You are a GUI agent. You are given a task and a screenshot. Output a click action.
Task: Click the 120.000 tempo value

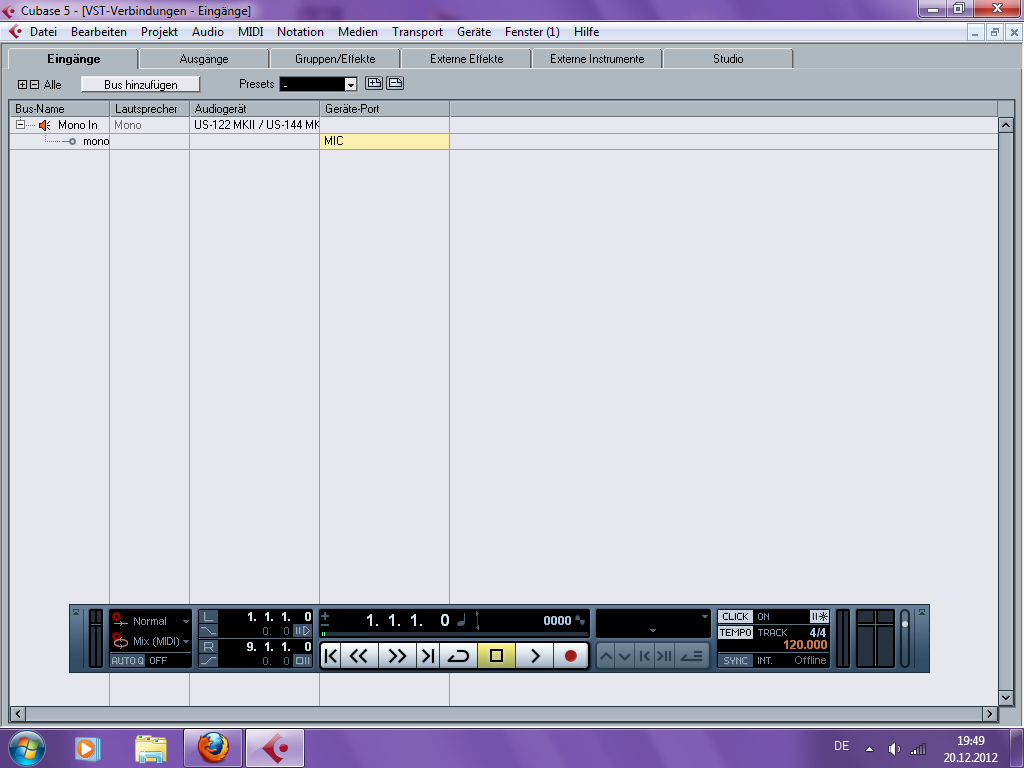[805, 645]
